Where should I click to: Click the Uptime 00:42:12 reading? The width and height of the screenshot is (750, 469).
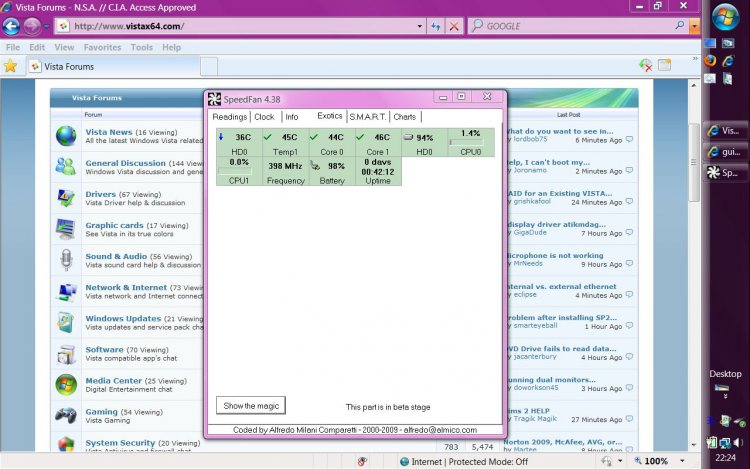(x=378, y=171)
